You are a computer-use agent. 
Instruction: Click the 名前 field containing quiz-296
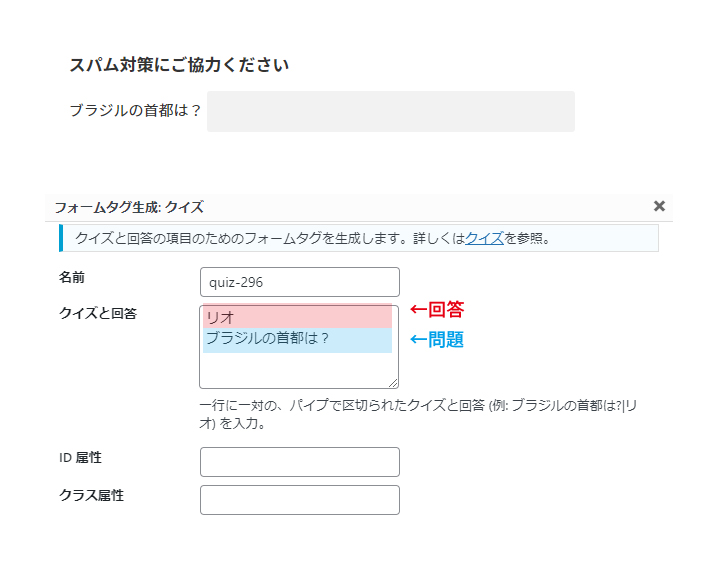(299, 282)
